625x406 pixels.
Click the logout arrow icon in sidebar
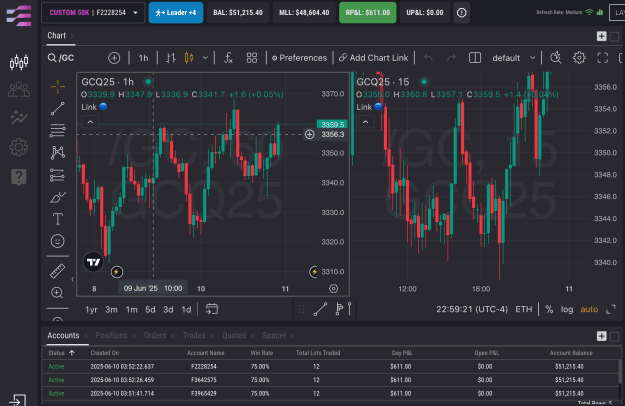click(x=18, y=400)
